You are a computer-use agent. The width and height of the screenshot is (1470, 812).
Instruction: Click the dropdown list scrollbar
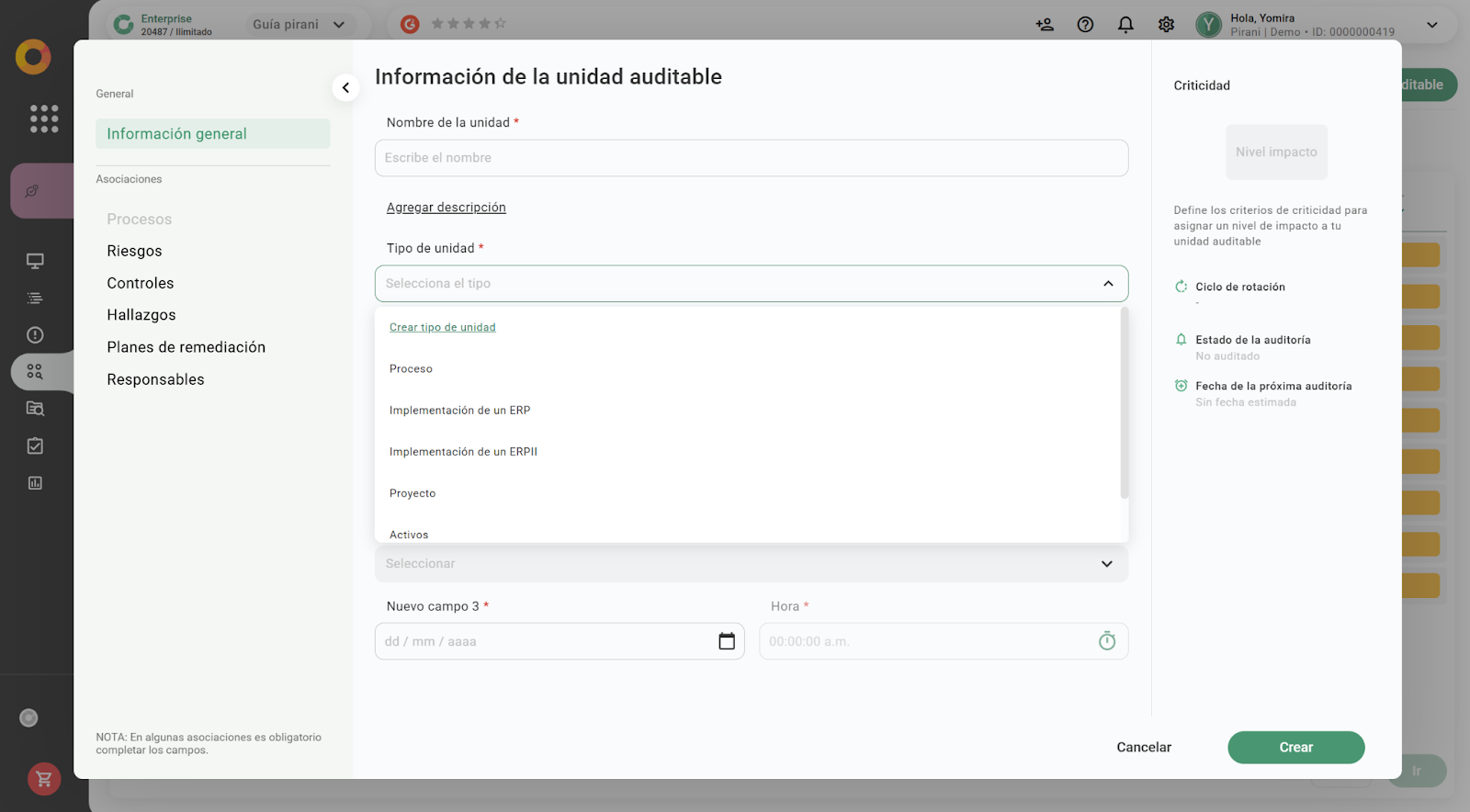1124,404
